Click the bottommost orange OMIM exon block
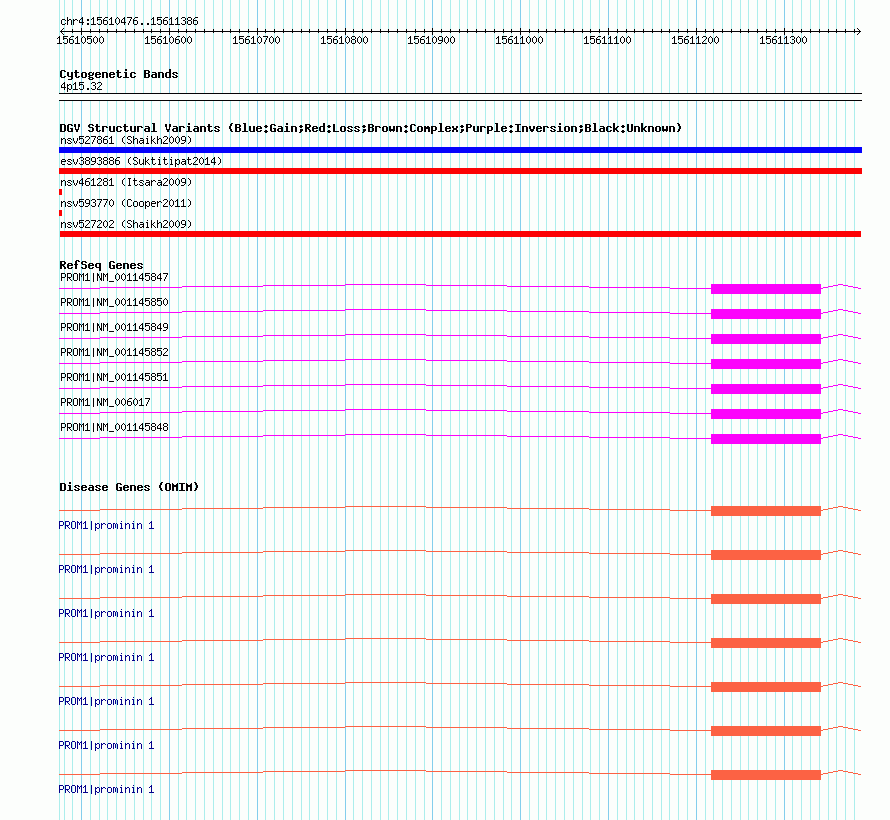The width and height of the screenshot is (890, 820). click(x=766, y=775)
